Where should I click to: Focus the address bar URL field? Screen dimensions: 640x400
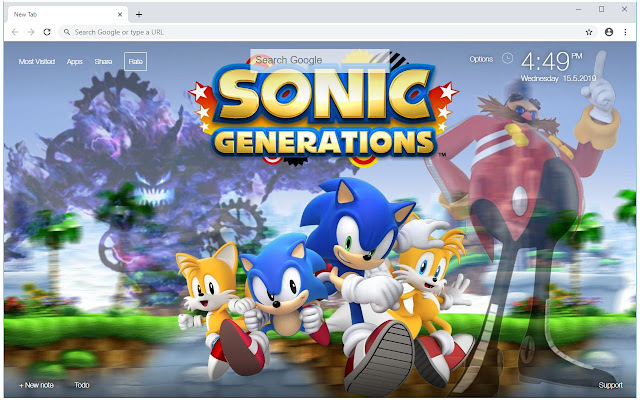click(327, 32)
